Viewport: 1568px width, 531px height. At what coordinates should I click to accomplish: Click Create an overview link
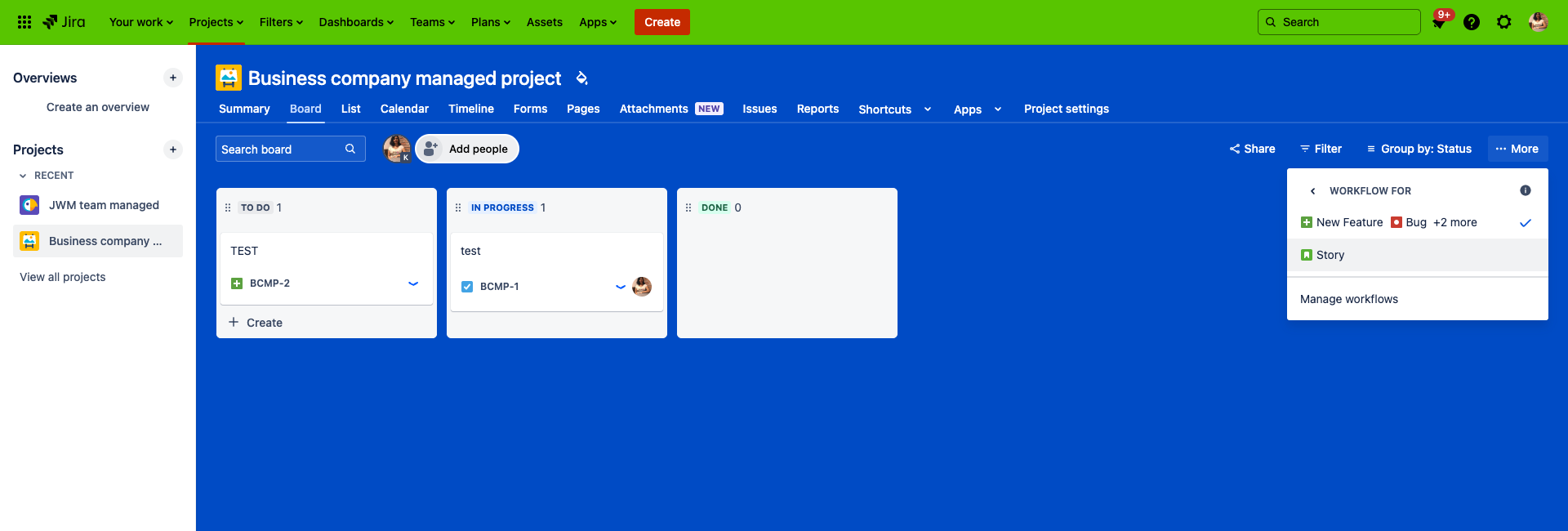tap(98, 107)
